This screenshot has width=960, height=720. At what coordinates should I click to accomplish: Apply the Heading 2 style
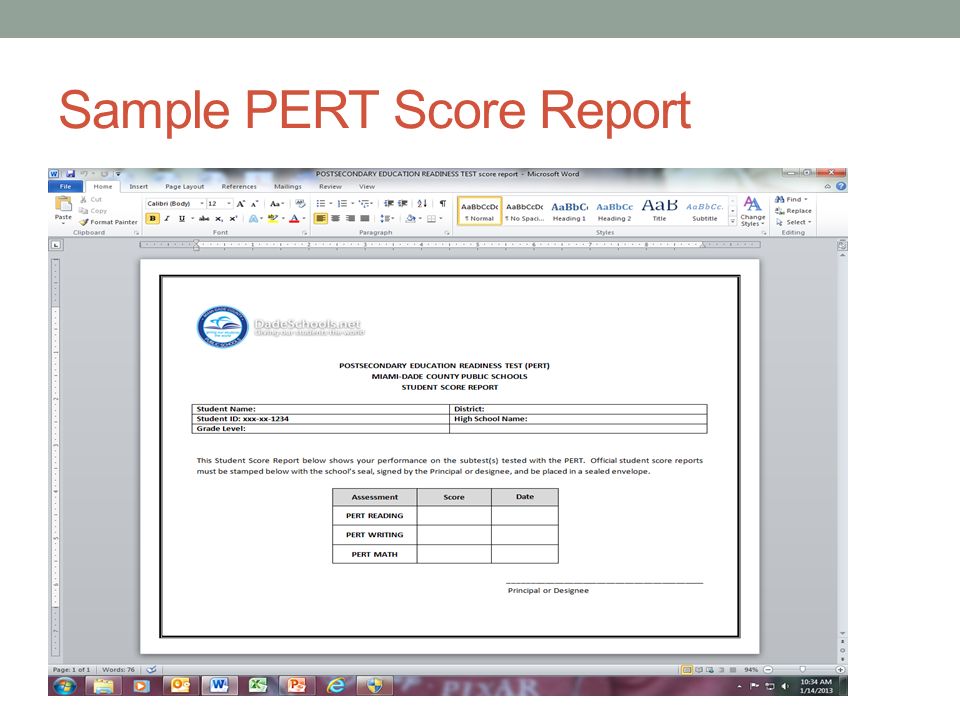tap(615, 211)
